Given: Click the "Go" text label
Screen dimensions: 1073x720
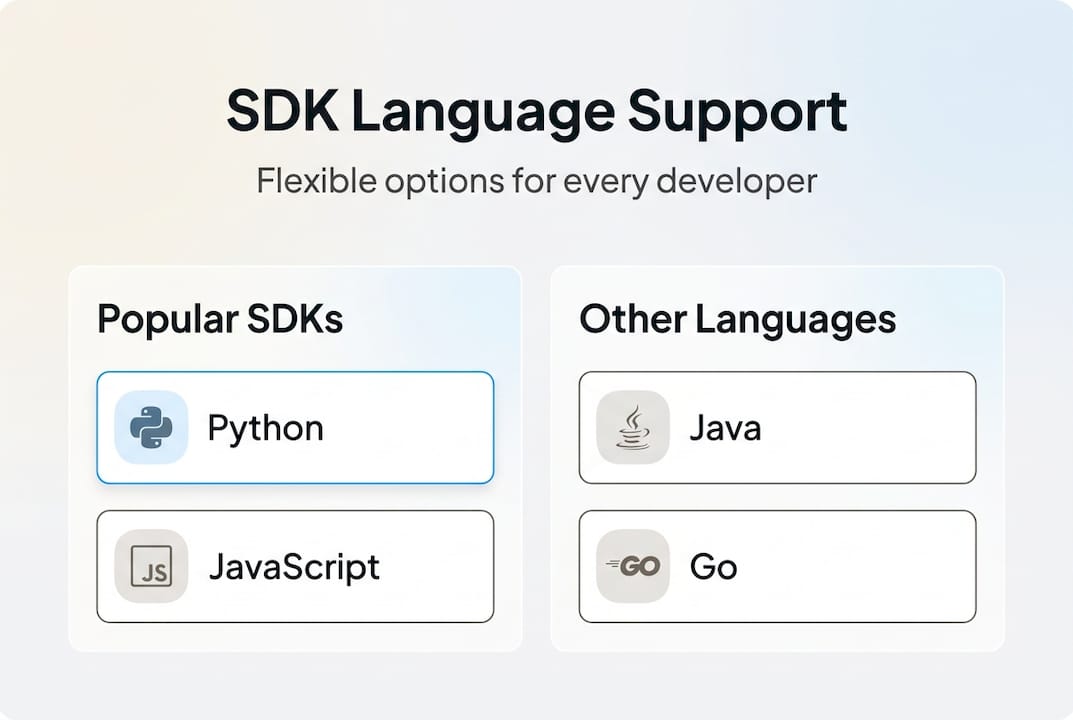Looking at the screenshot, I should [713, 567].
